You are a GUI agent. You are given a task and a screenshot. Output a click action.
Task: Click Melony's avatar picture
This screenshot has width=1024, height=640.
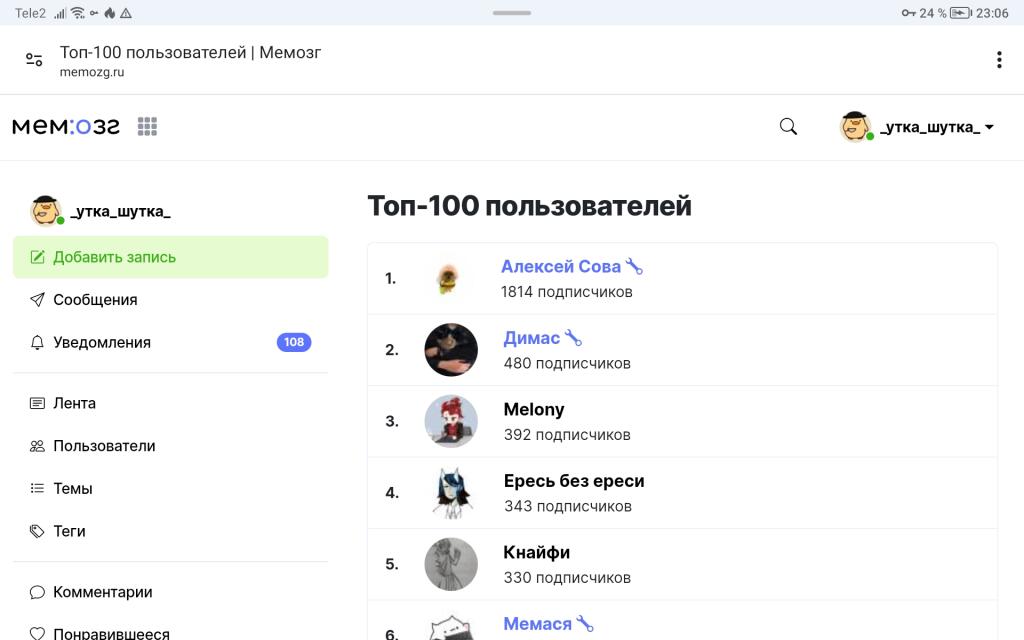(451, 421)
